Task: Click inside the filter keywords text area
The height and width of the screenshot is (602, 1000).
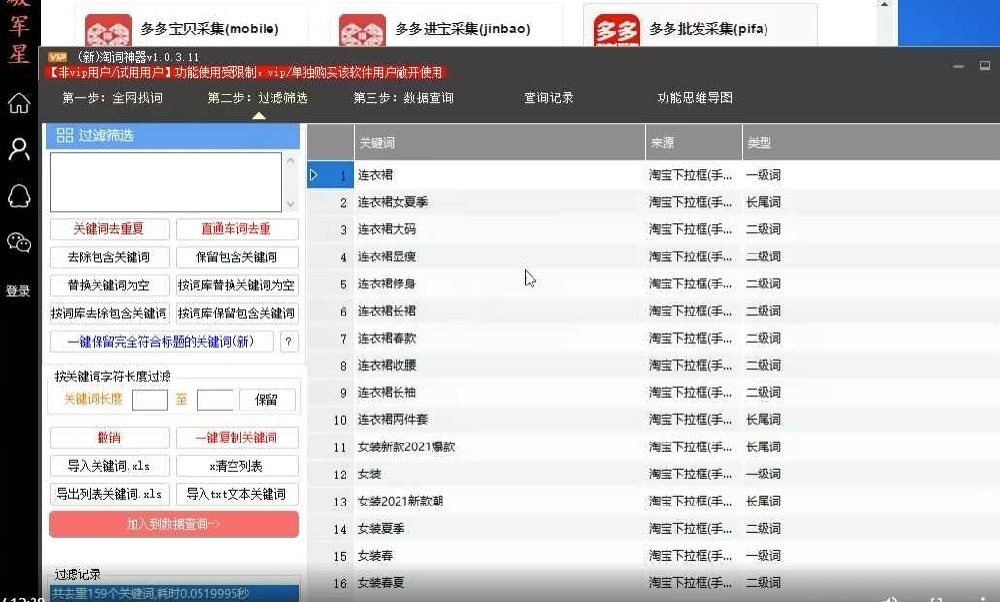Action: tap(166, 182)
